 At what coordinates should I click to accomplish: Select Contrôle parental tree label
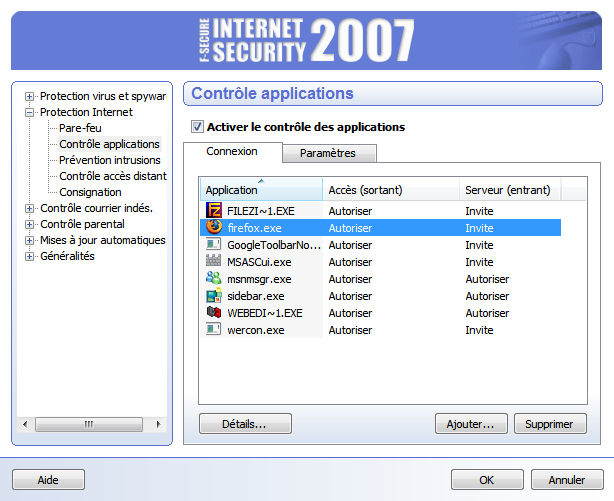82,224
